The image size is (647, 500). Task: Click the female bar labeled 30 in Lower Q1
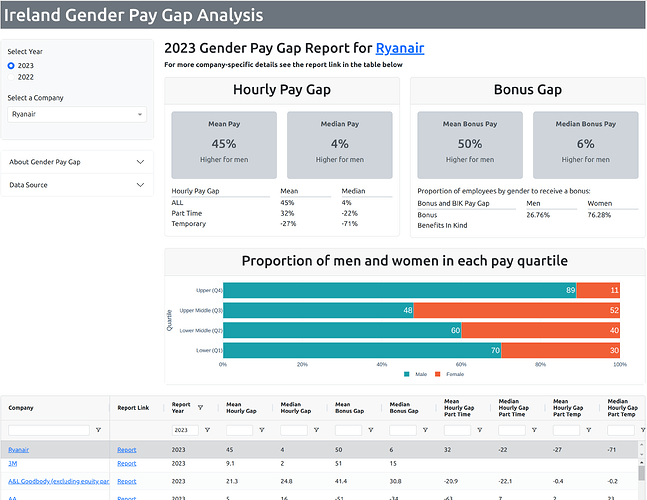(560, 350)
